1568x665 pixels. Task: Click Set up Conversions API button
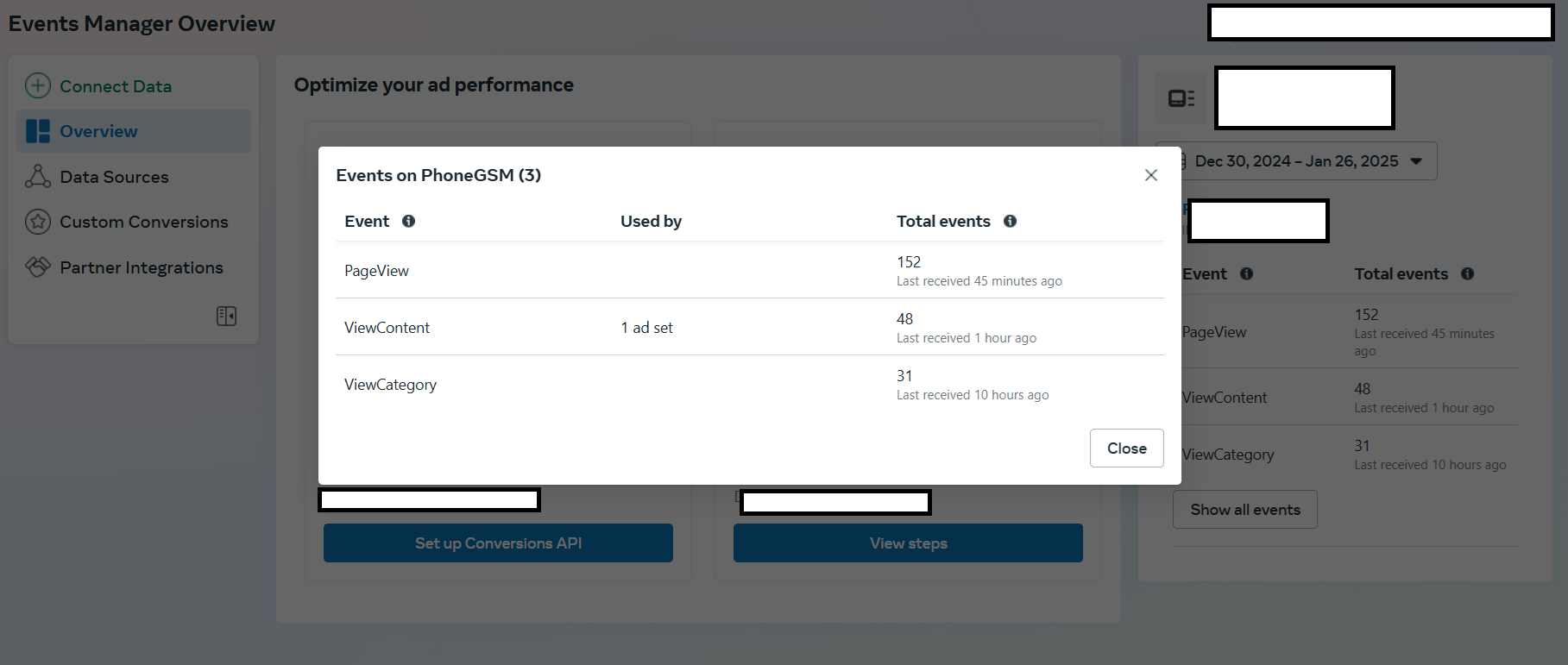(498, 543)
